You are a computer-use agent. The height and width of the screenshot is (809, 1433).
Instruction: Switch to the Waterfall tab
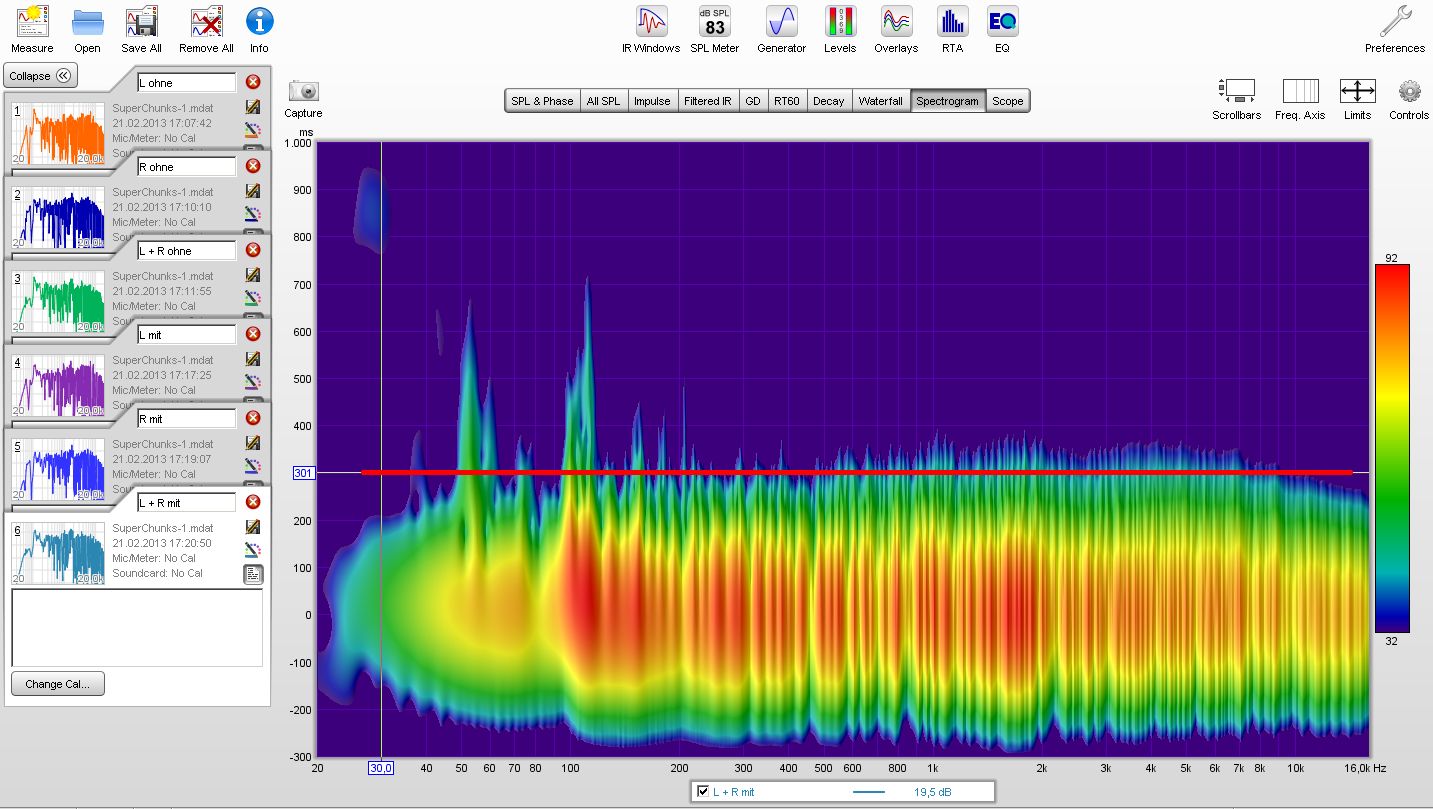[x=881, y=101]
